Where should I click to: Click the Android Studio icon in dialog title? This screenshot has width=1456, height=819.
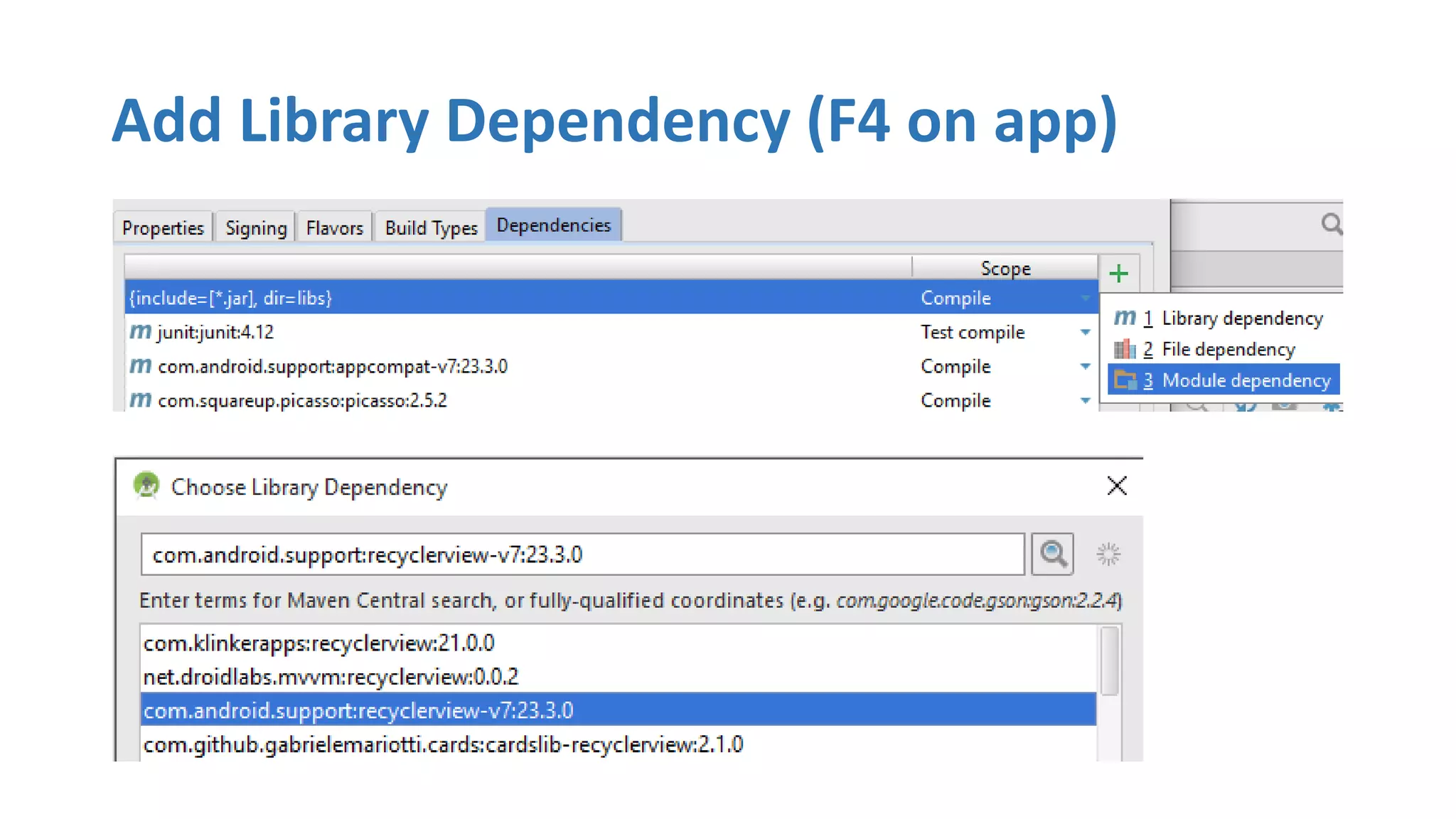(146, 486)
